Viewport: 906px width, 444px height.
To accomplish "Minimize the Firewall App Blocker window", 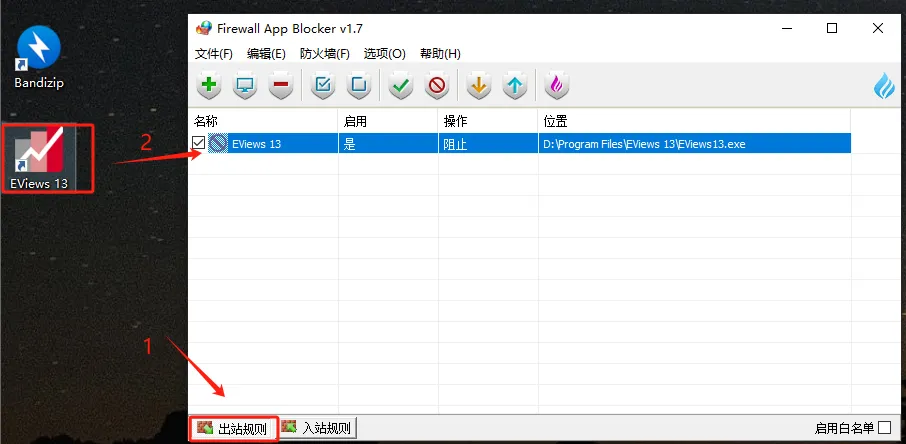I will click(786, 28).
